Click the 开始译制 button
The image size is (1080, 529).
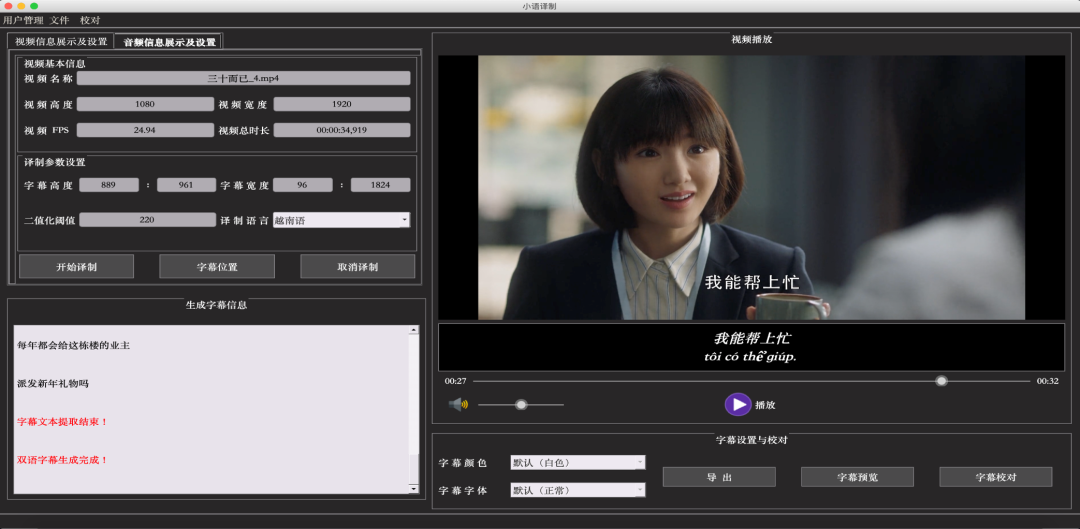point(76,267)
